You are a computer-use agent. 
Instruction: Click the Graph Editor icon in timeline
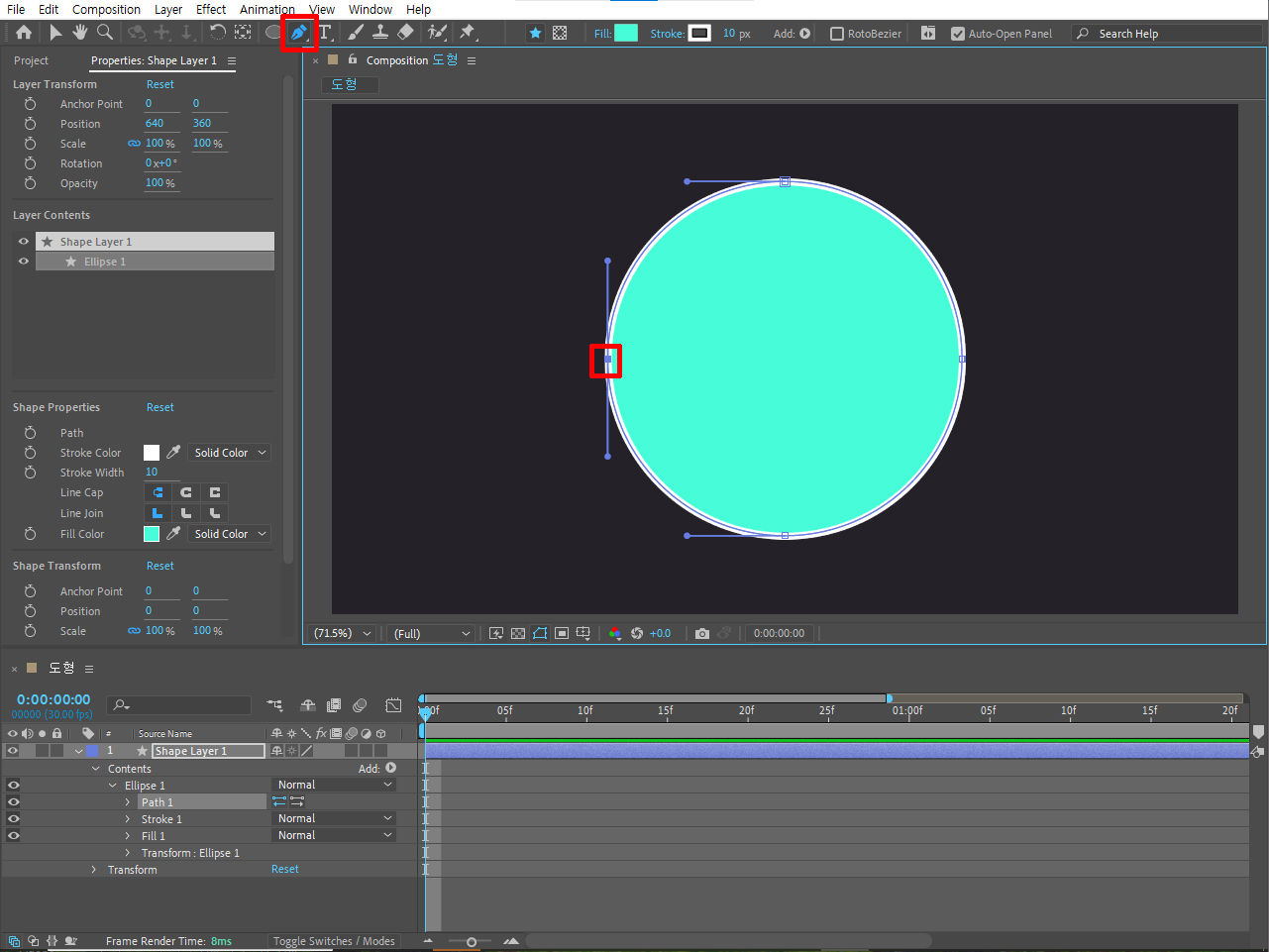(393, 705)
